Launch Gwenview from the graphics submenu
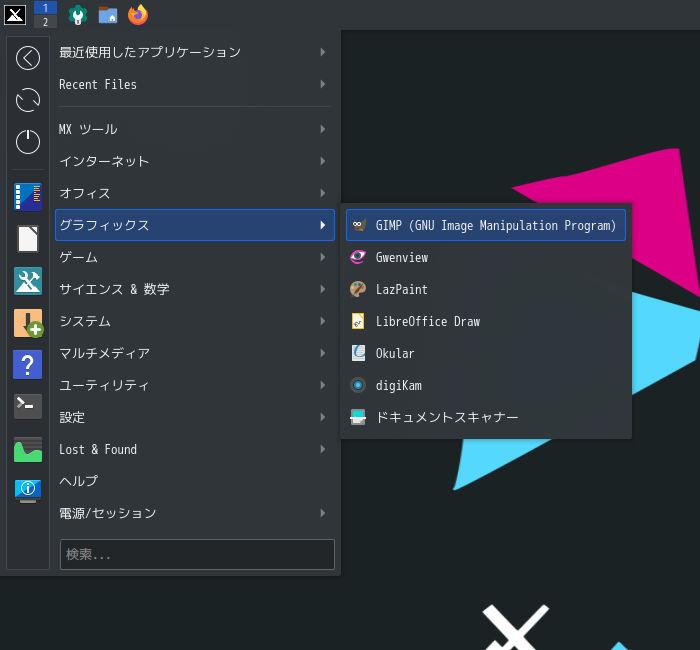The height and width of the screenshot is (650, 700). click(x=486, y=257)
